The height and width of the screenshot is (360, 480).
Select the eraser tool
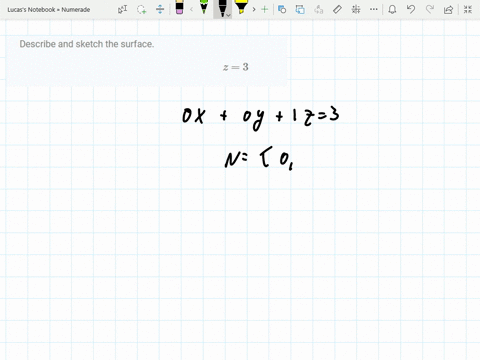coord(179,8)
